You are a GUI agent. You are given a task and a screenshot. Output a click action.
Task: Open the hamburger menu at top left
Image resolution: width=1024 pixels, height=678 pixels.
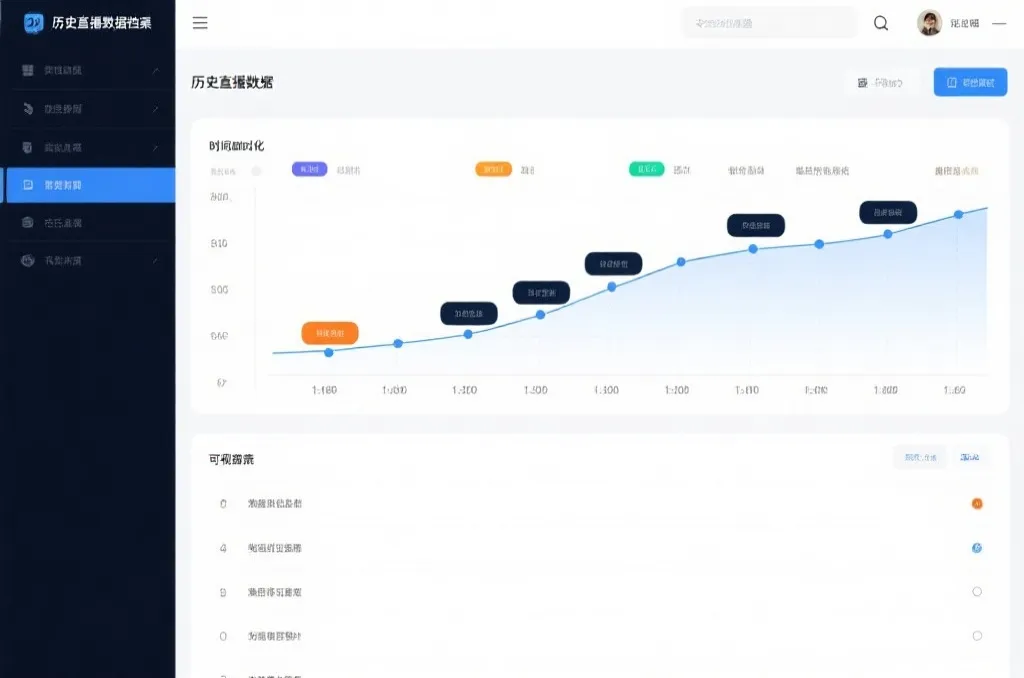200,23
